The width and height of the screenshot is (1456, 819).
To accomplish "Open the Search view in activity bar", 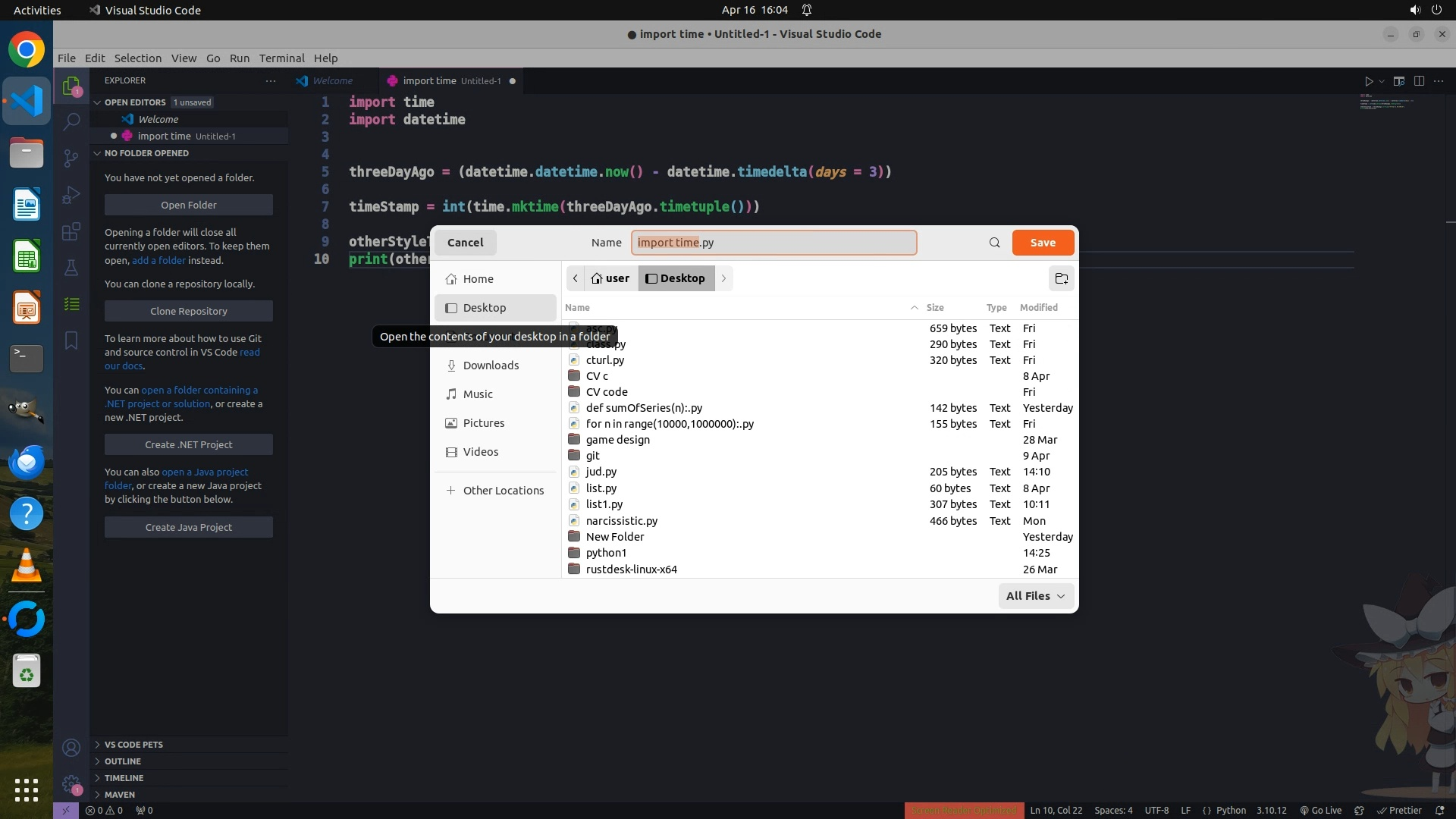I will [x=71, y=121].
